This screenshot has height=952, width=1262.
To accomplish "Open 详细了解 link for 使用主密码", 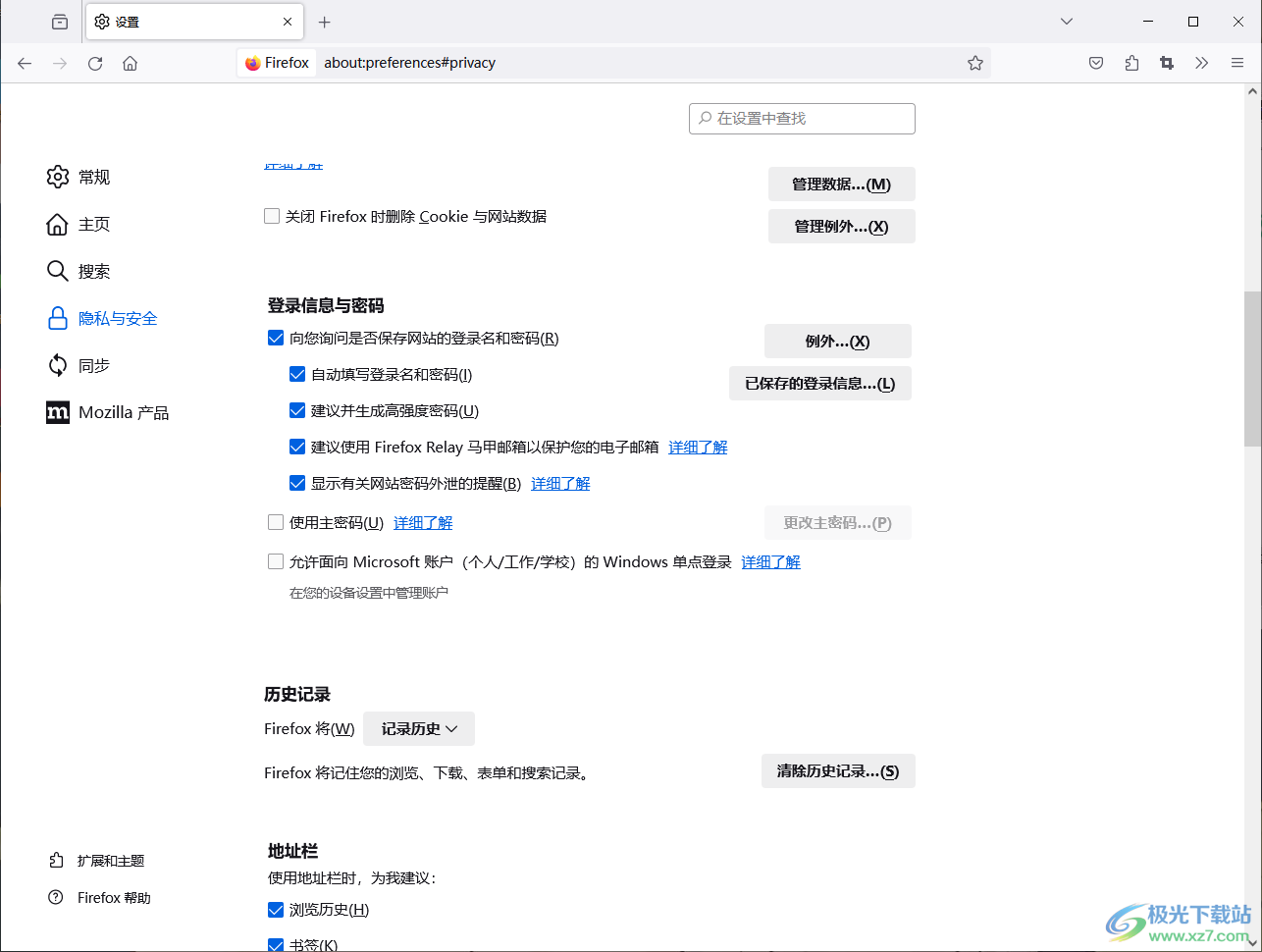I will [x=423, y=523].
